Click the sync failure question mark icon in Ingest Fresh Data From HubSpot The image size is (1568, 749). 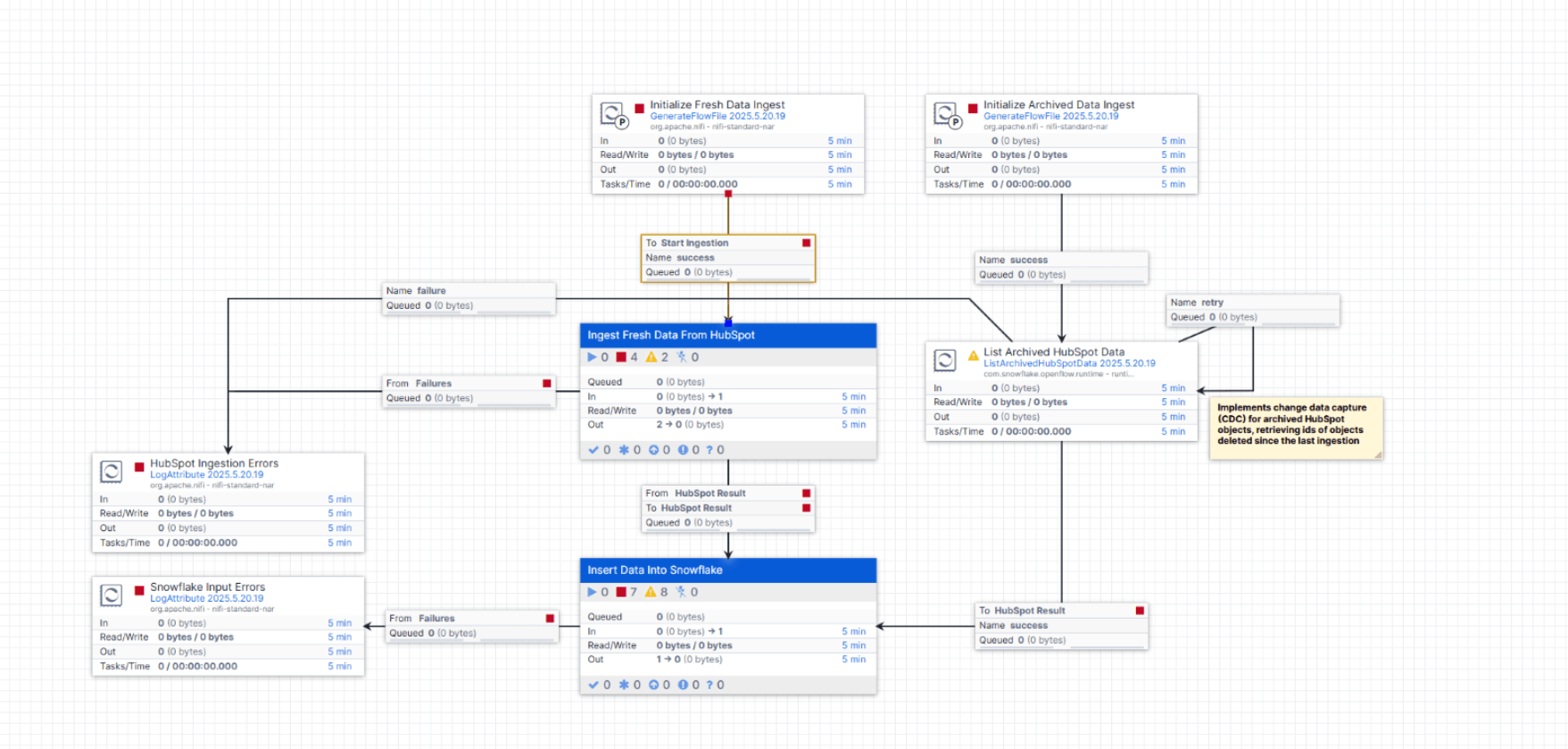tap(709, 450)
